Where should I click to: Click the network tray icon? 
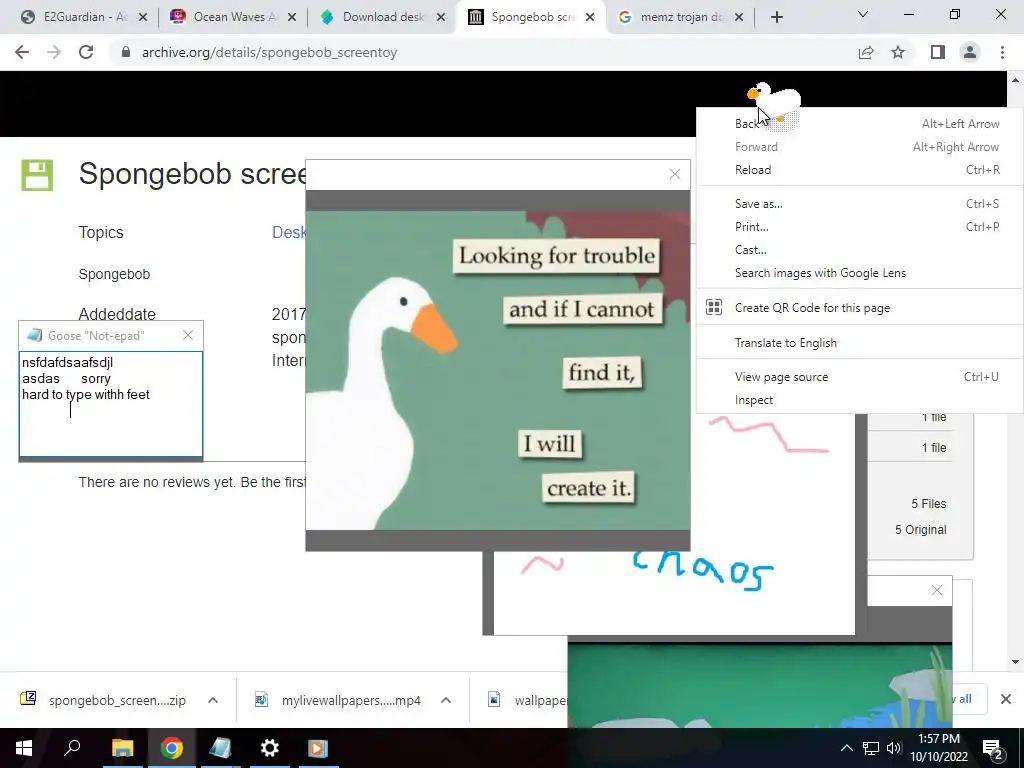871,748
